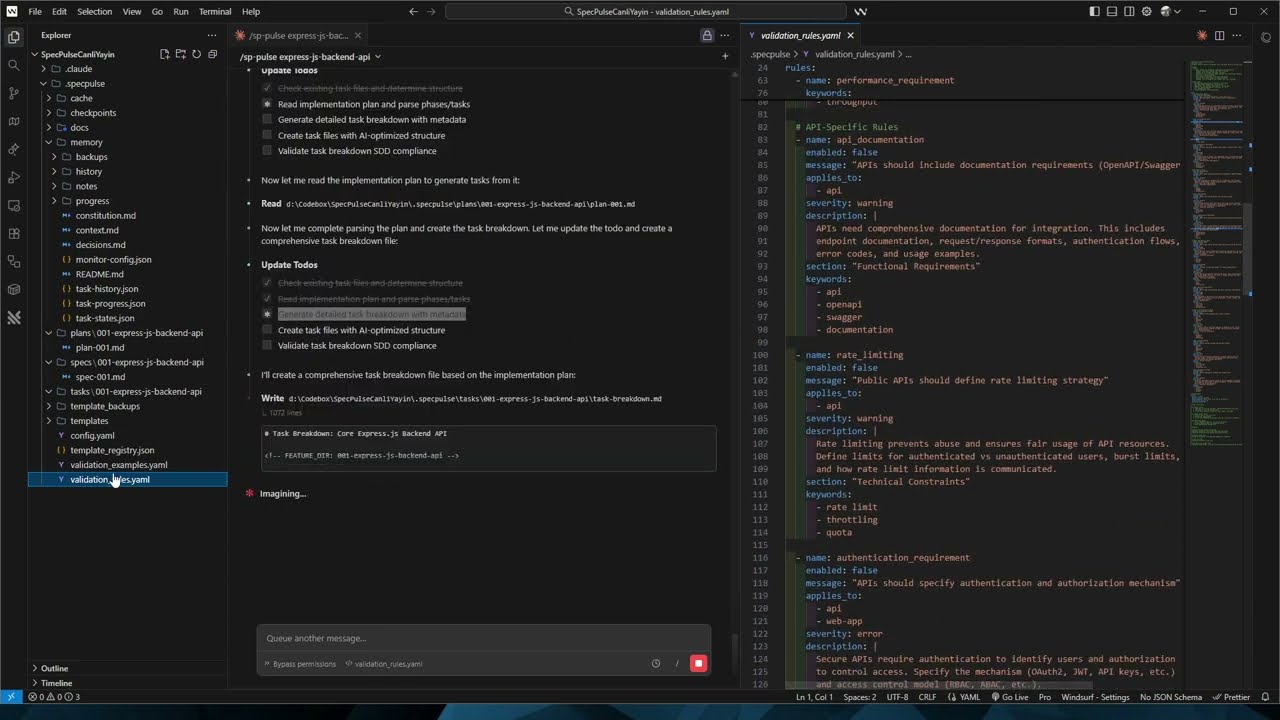Expand the Outline section
Viewport: 1280px width, 720px height.
55,668
